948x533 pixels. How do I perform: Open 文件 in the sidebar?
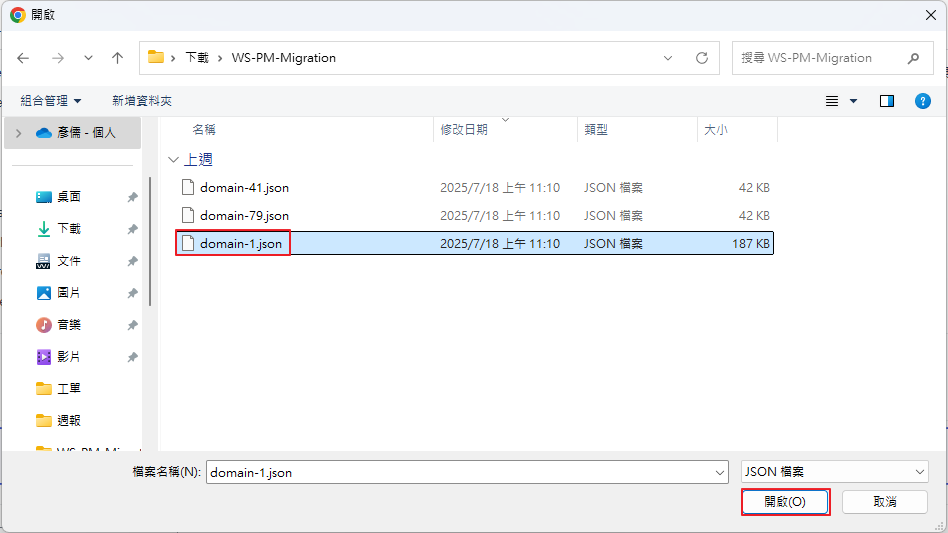(x=69, y=261)
